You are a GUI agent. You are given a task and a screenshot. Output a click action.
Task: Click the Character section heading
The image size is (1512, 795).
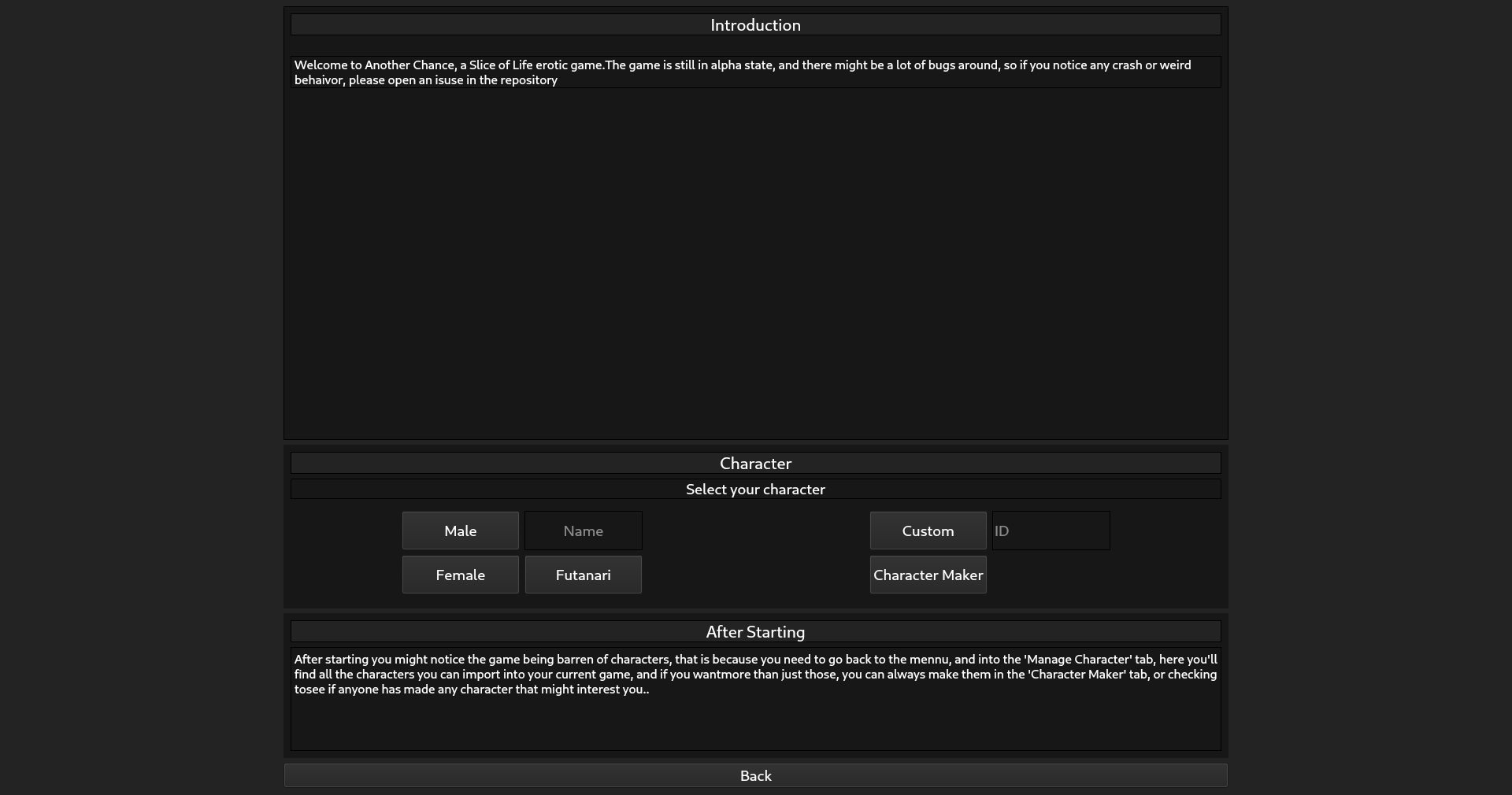pyautogui.click(x=755, y=463)
